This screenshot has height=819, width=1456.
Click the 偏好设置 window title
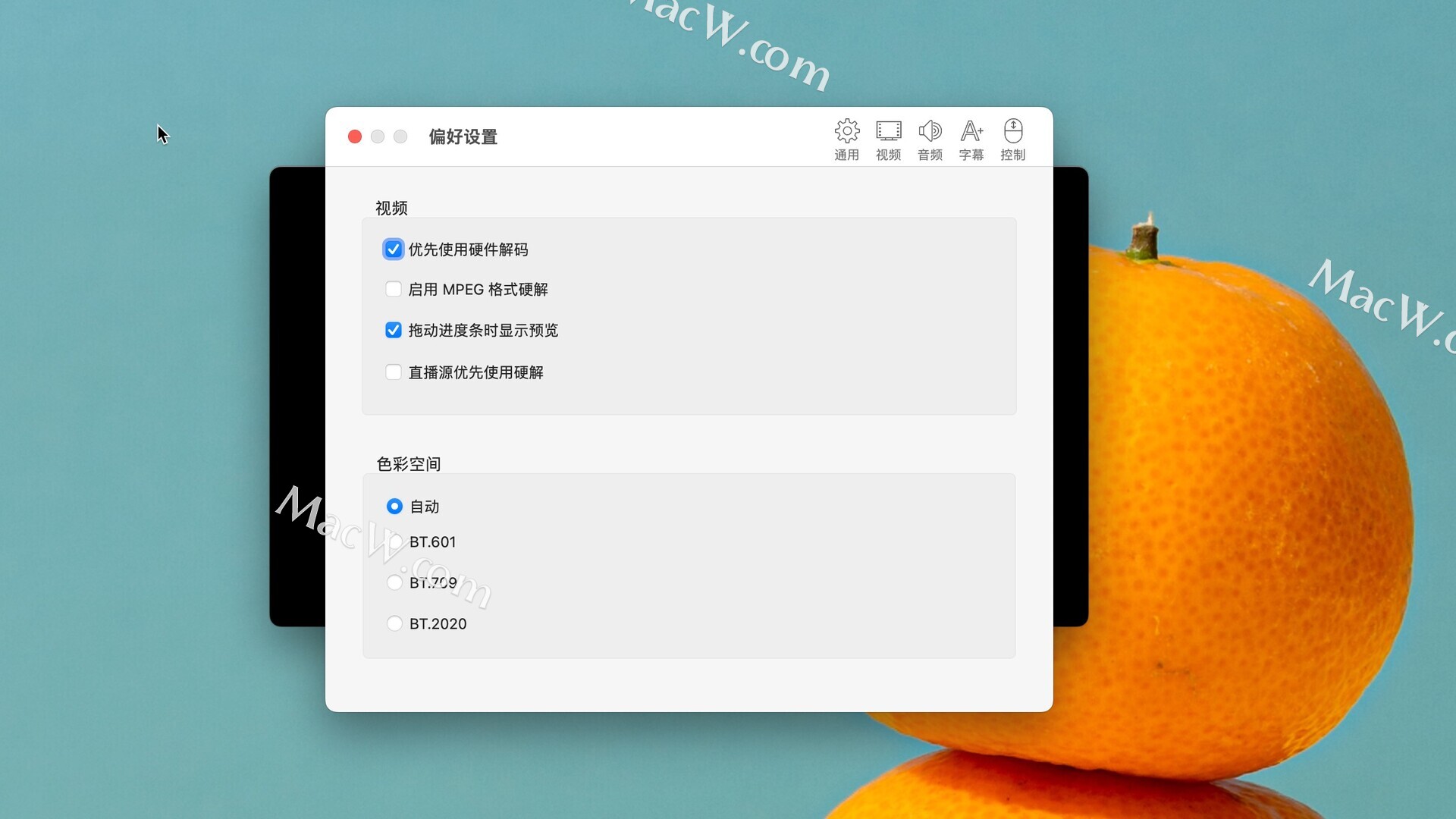[x=463, y=136]
